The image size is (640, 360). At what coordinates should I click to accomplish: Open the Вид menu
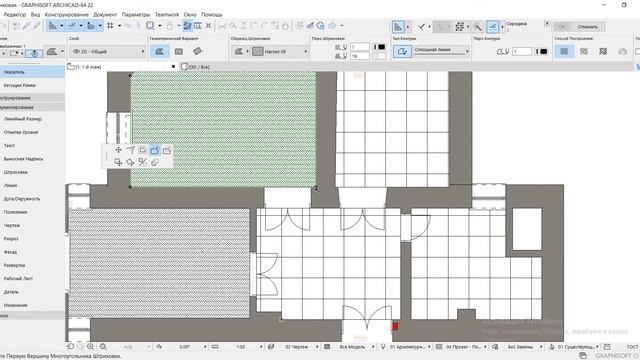coord(36,15)
